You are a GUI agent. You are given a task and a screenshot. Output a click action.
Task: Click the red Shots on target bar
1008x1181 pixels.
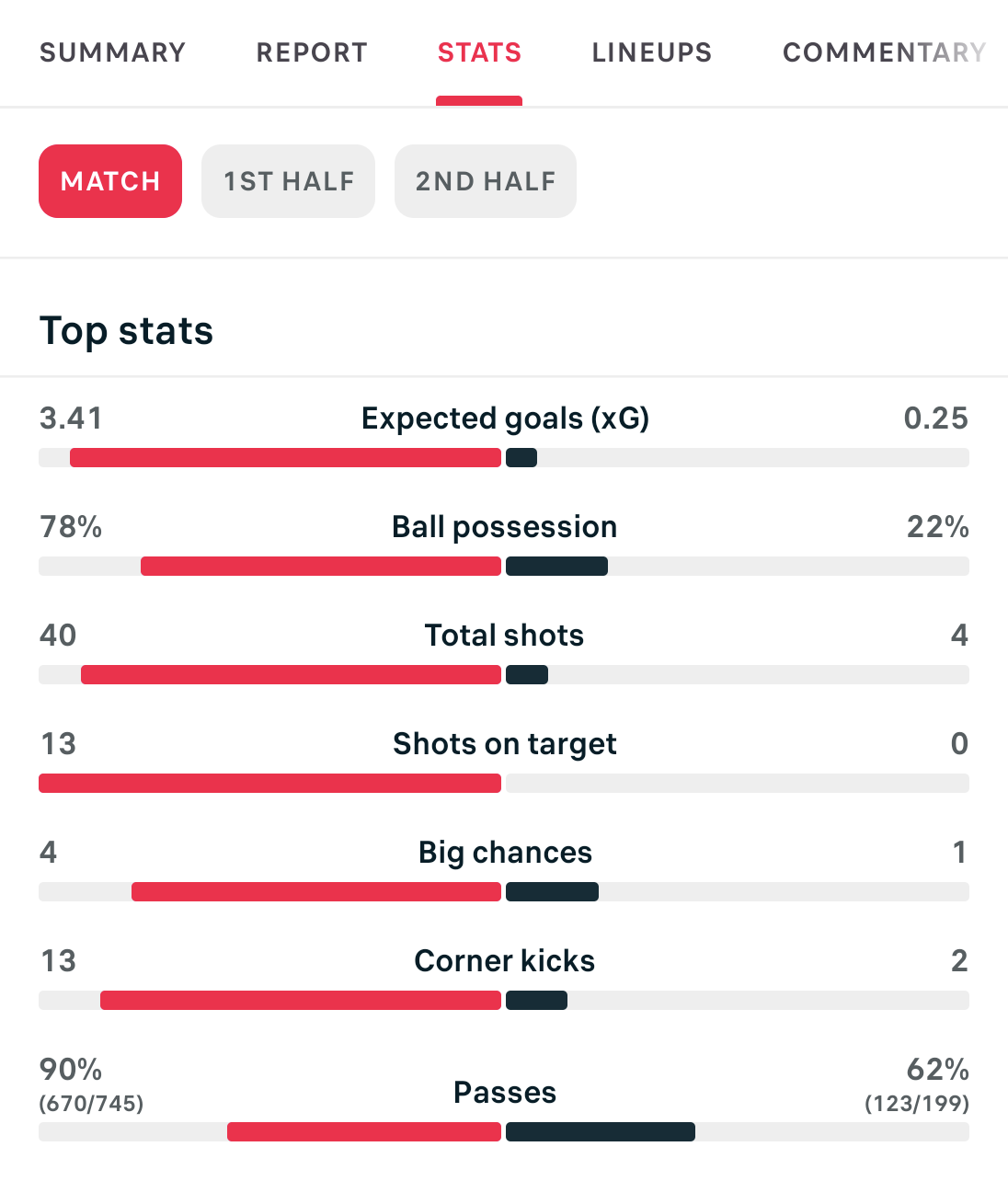269,784
